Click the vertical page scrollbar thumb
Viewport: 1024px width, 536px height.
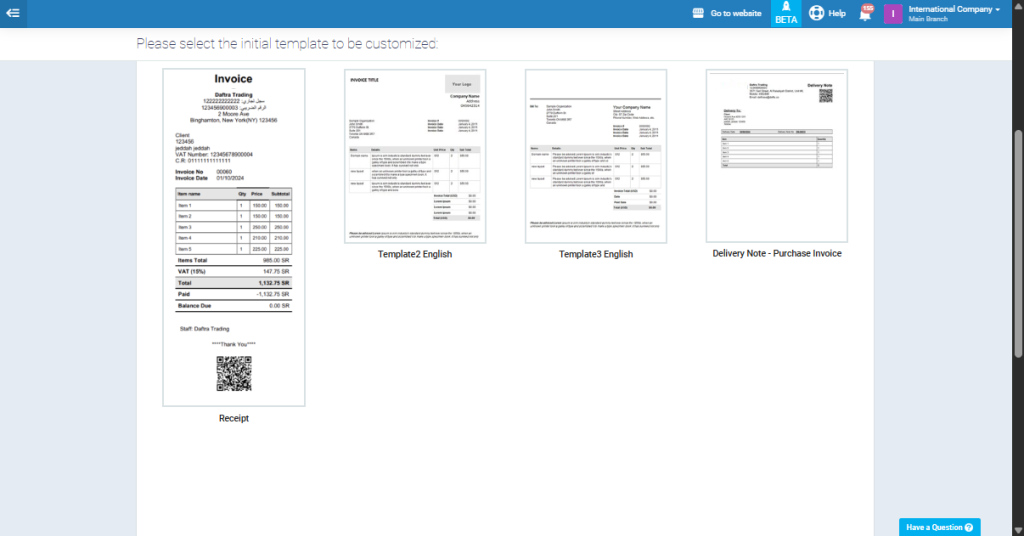tap(1018, 240)
